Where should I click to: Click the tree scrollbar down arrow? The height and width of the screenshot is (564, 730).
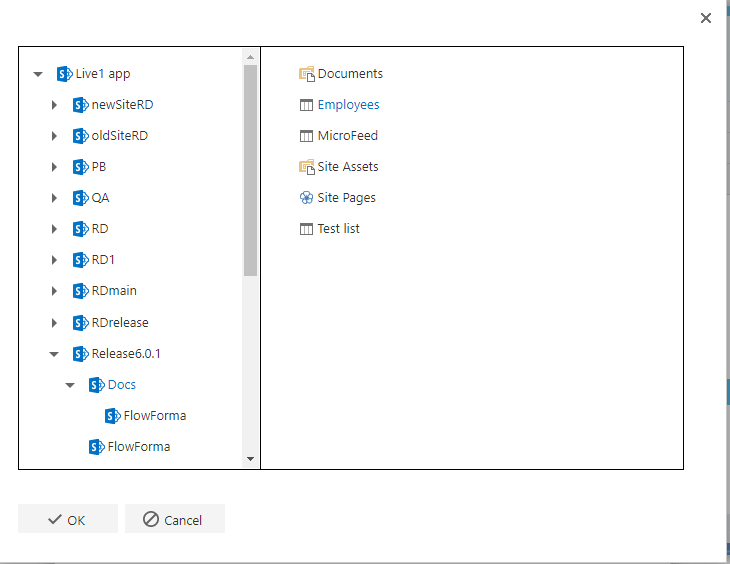(250, 459)
